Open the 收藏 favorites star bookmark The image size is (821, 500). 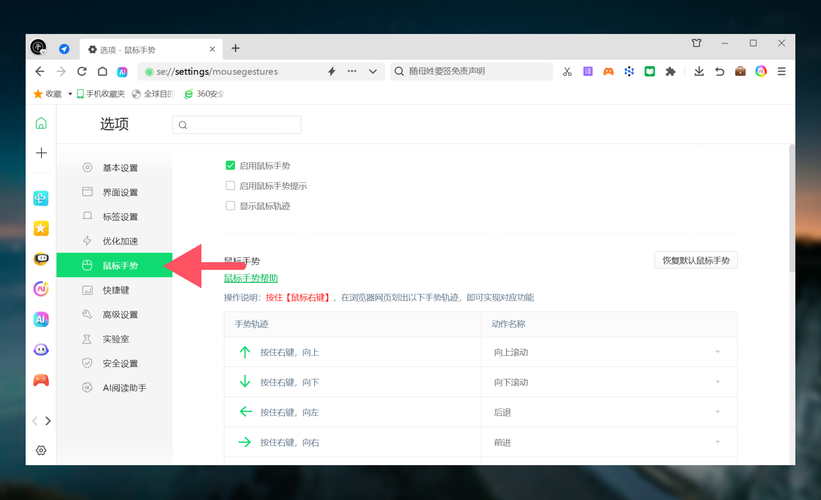(47, 94)
